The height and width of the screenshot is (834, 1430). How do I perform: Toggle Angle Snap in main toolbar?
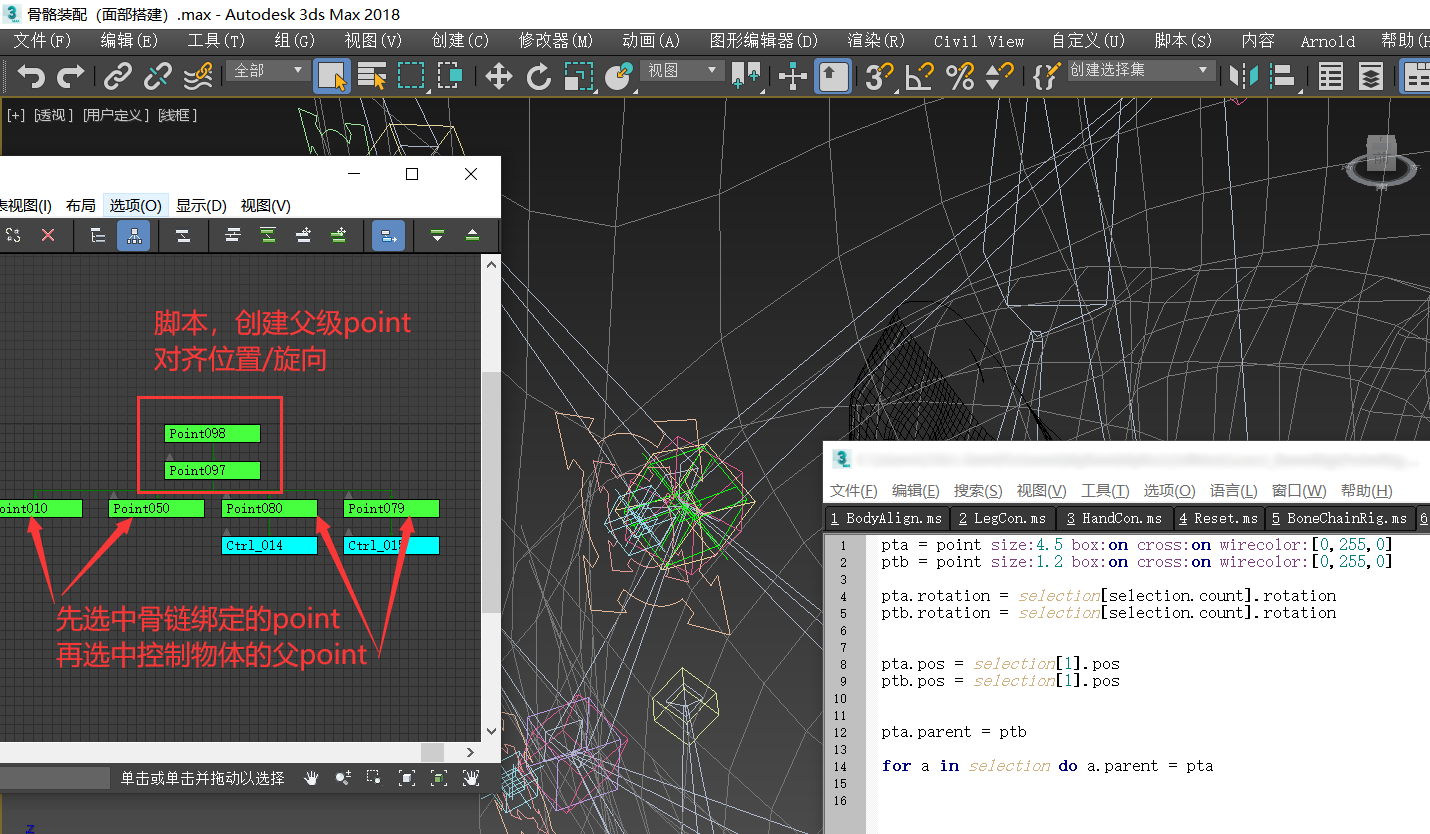tap(919, 76)
